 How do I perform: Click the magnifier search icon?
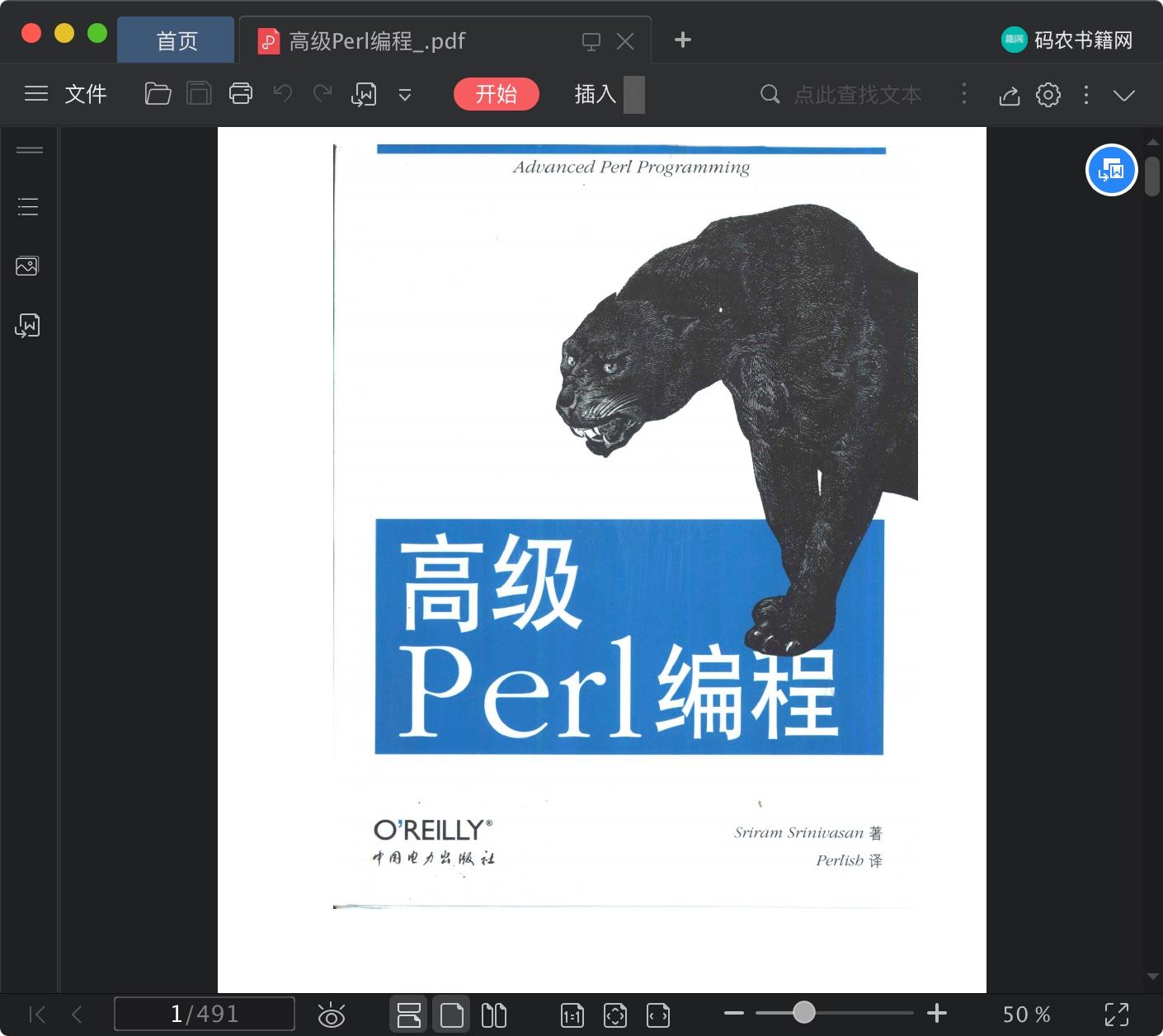point(770,95)
